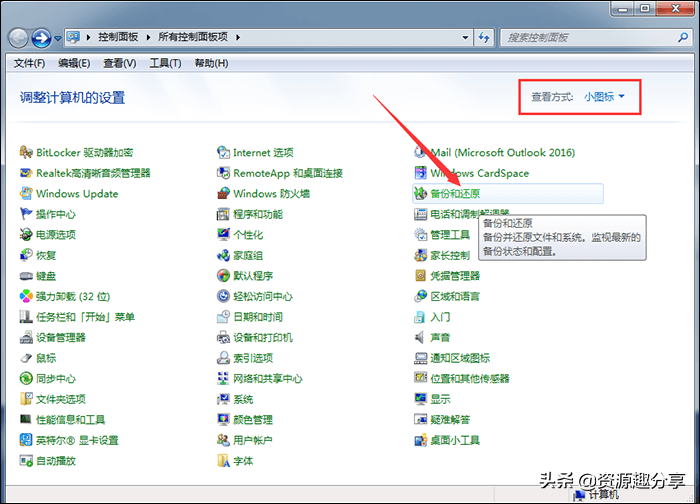Open the 颜色管理 link
This screenshot has width=700, height=504.
(253, 420)
